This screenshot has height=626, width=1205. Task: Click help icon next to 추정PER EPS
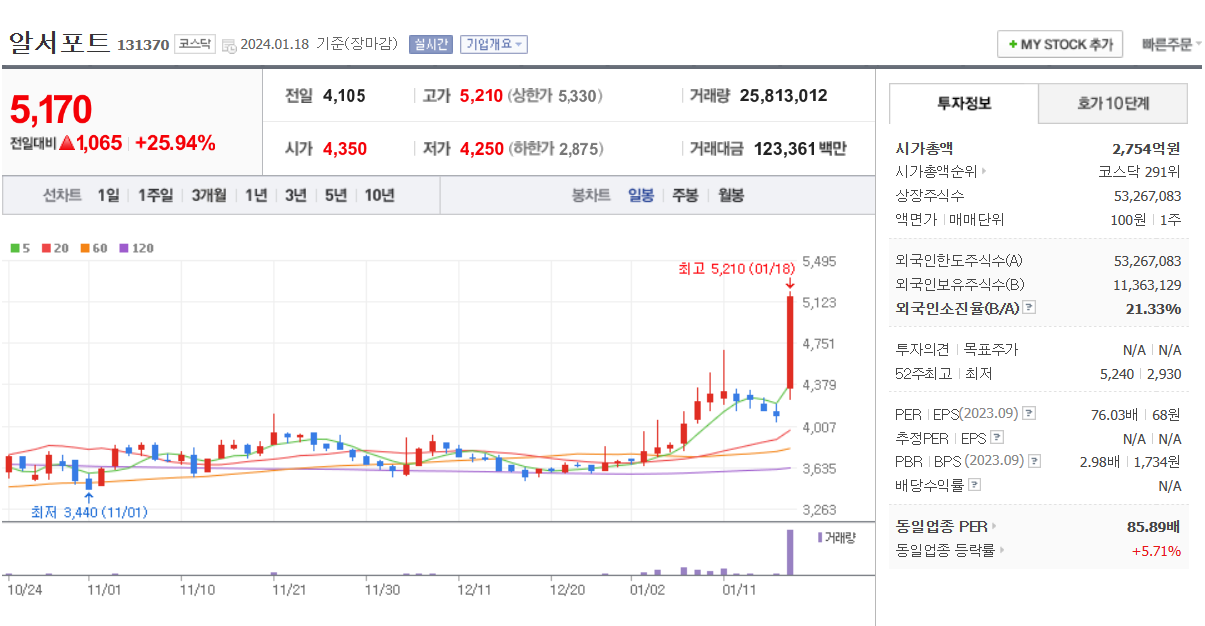[x=996, y=437]
